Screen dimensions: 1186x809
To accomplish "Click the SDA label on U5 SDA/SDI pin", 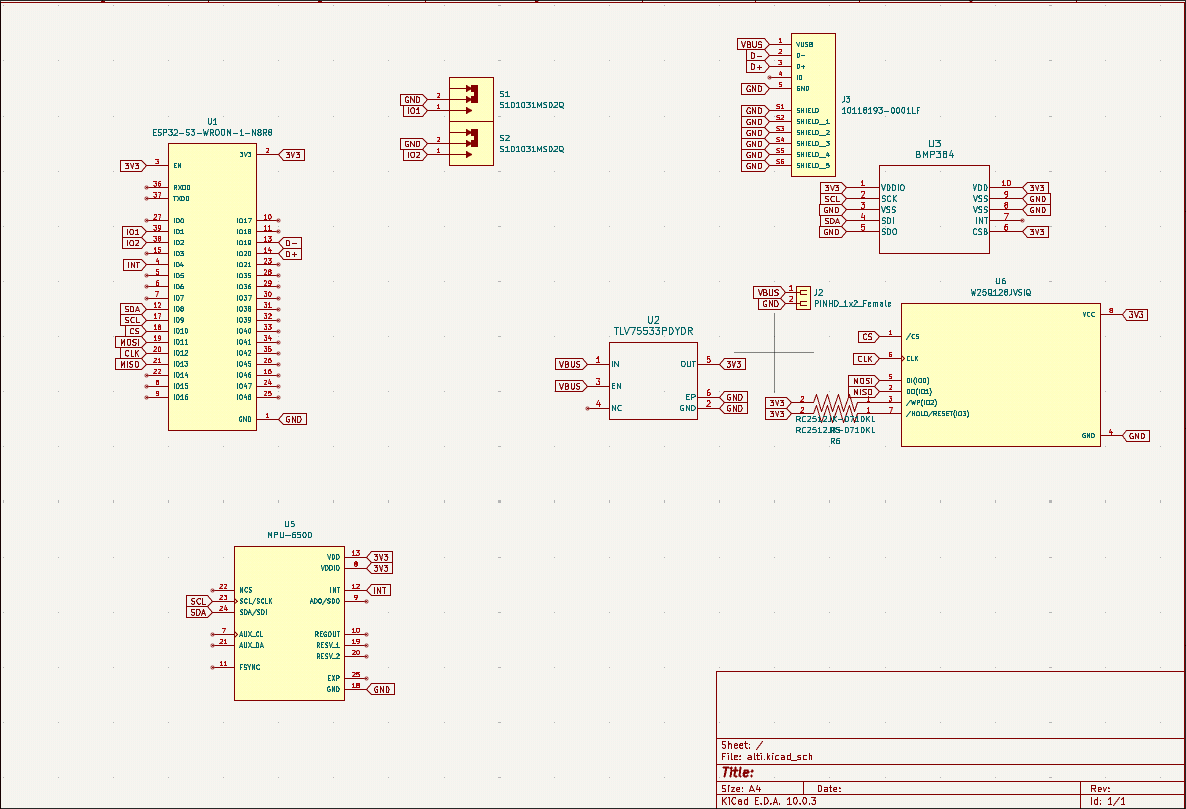I will pos(198,612).
